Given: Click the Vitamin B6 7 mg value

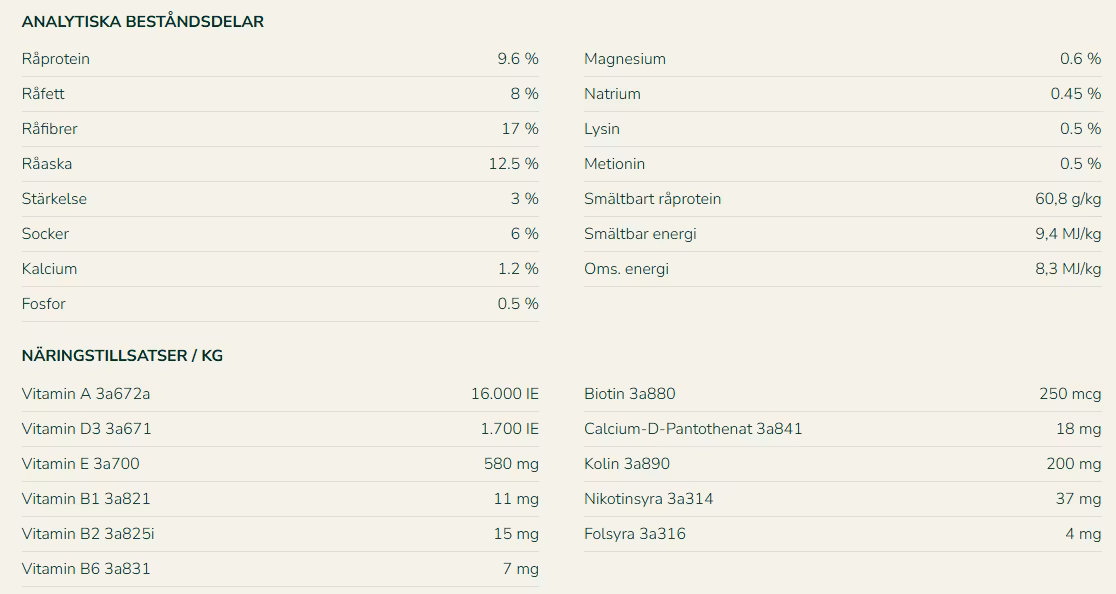Looking at the screenshot, I should (520, 569).
